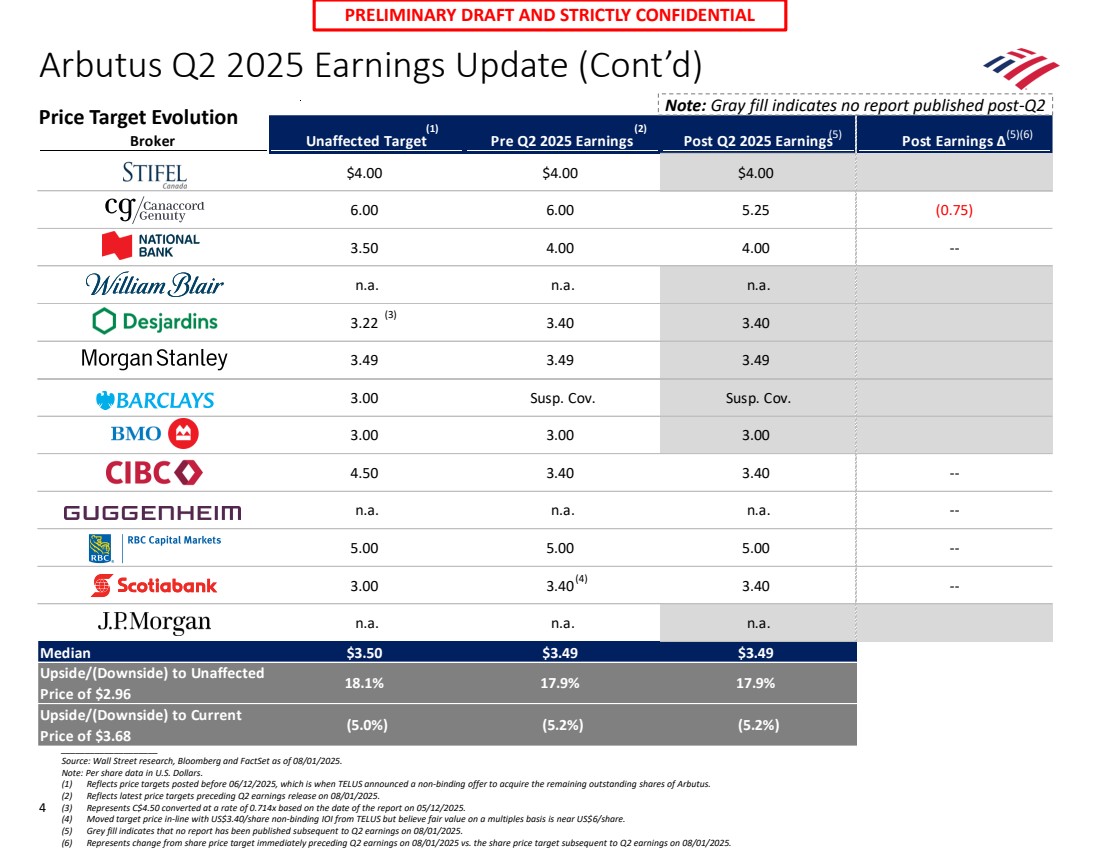
Task: Click the Upside/(Downside) to Current Price label
Action: [x=140, y=726]
